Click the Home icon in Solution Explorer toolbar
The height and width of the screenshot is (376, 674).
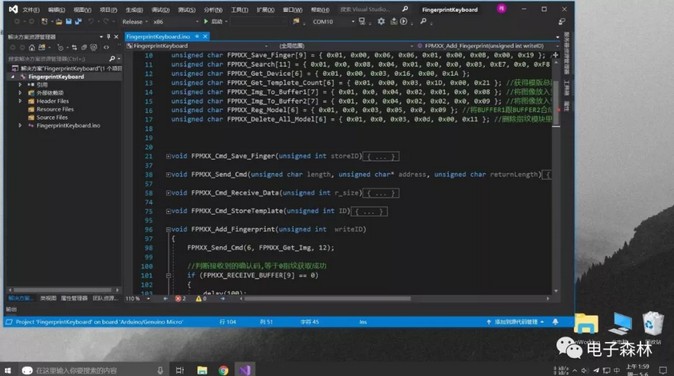(32, 47)
